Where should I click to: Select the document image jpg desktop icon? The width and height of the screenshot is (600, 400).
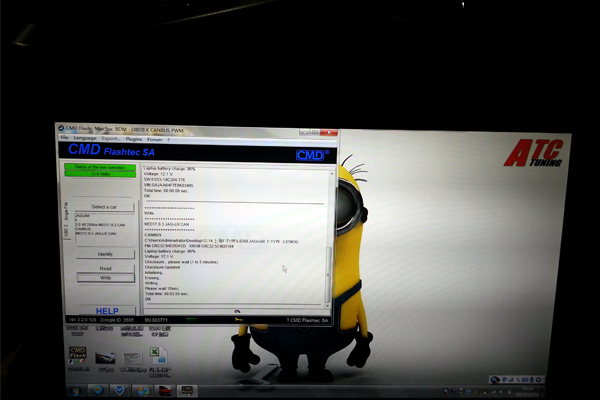click(x=132, y=358)
